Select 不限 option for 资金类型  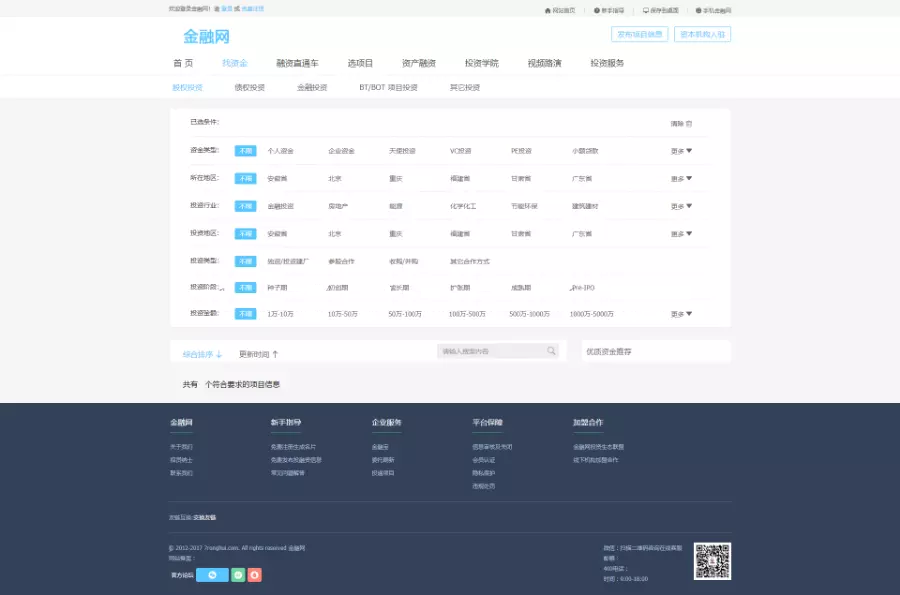[245, 151]
